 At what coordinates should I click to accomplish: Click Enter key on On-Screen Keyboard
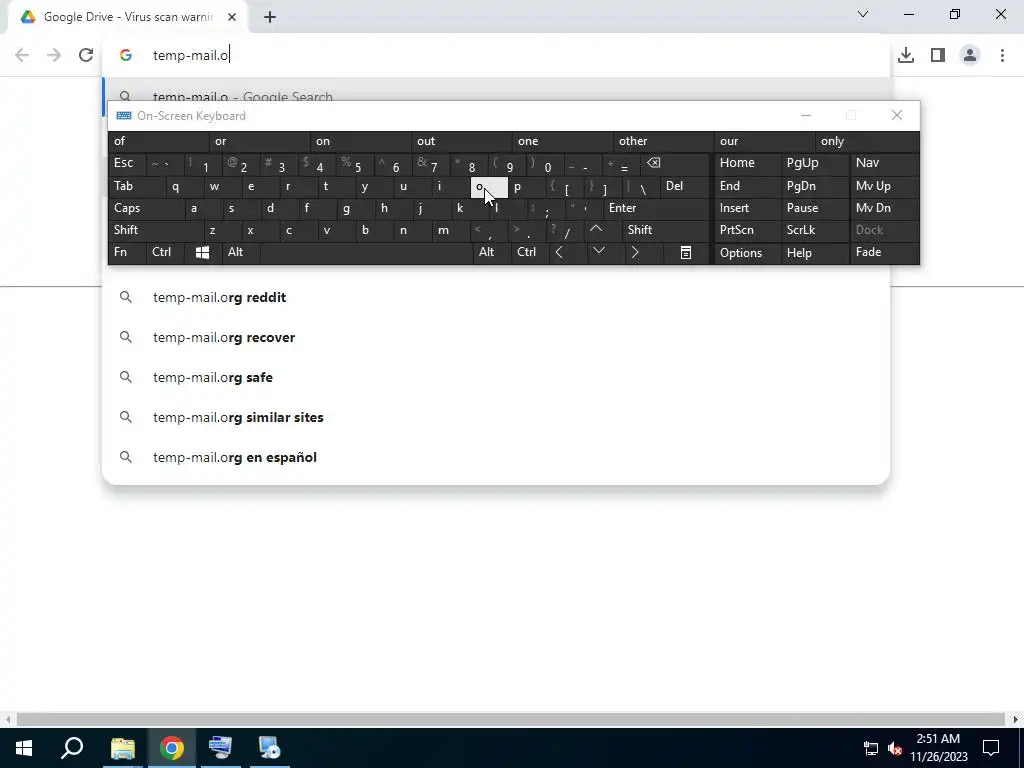[656, 208]
